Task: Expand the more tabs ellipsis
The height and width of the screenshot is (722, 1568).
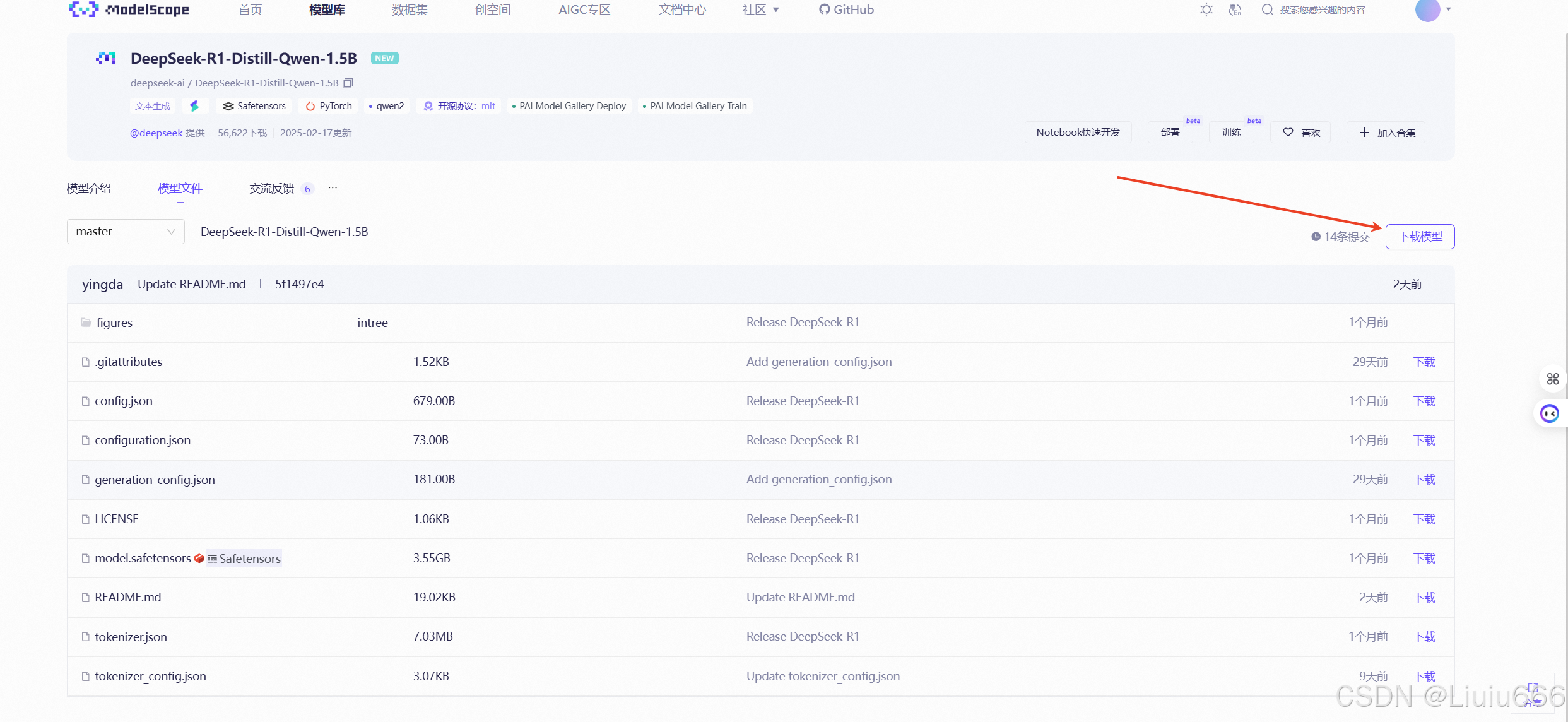Action: tap(333, 187)
